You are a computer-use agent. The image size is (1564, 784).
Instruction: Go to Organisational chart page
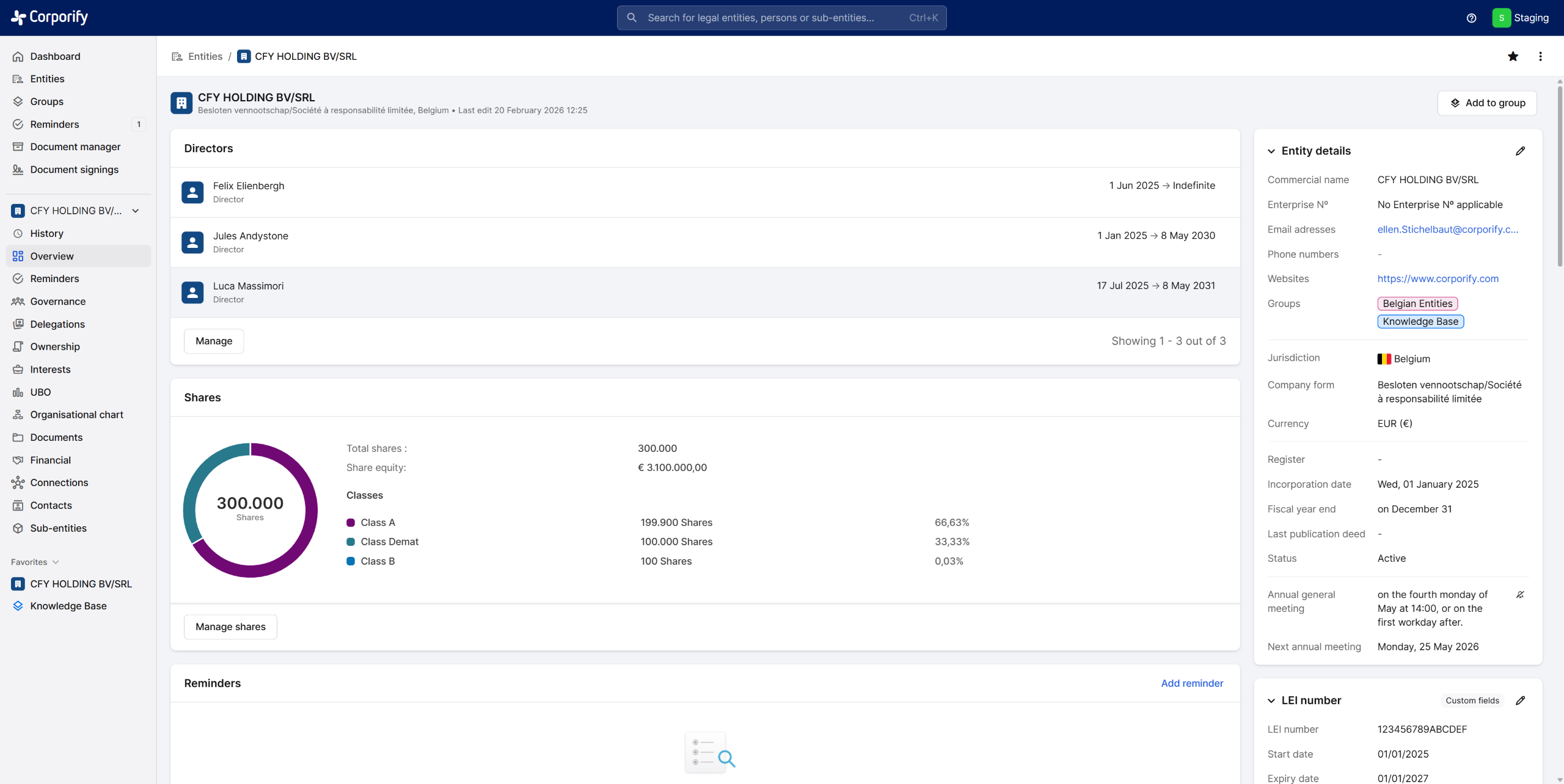click(76, 415)
